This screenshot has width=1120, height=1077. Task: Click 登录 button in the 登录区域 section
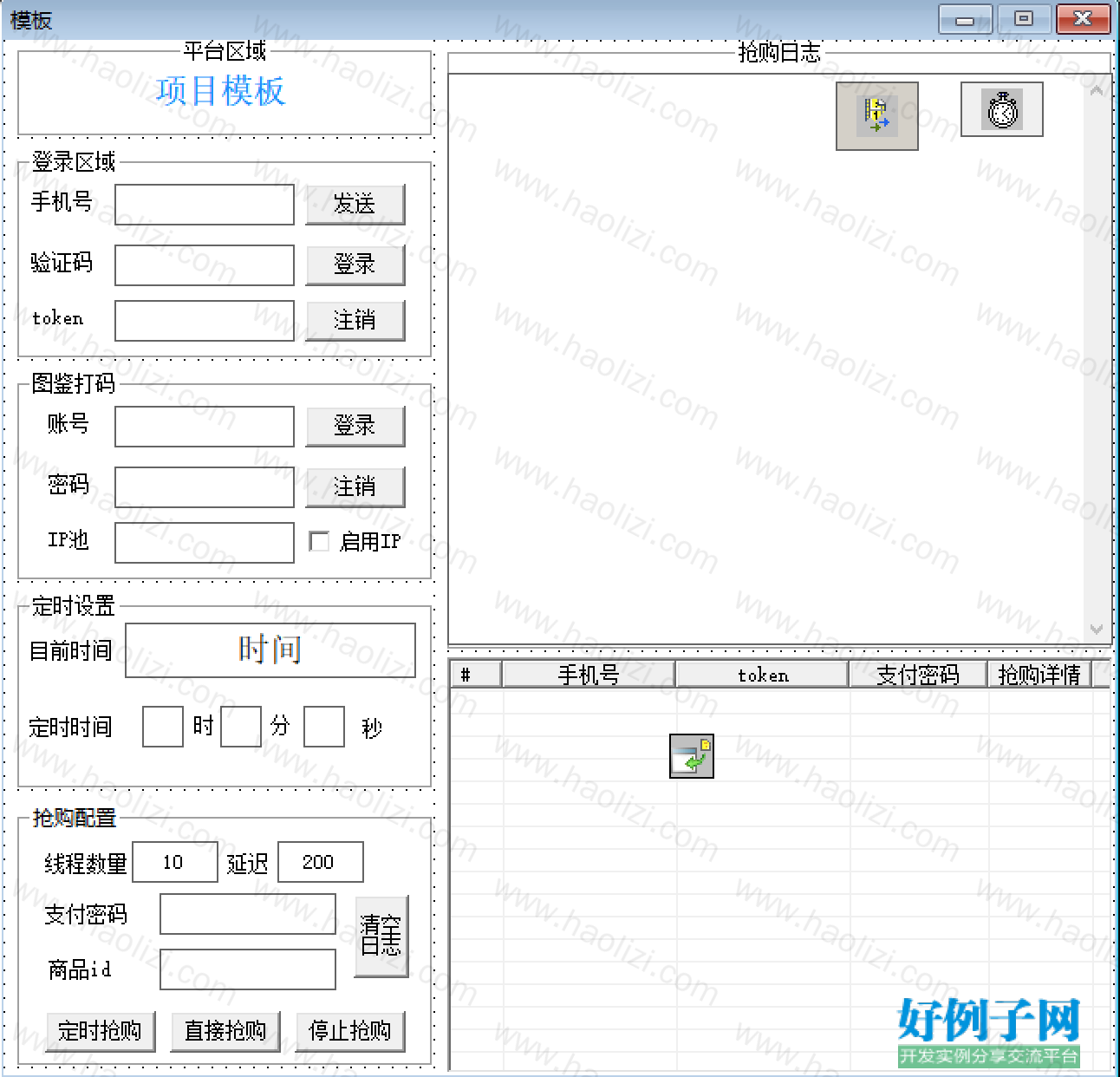click(x=355, y=264)
